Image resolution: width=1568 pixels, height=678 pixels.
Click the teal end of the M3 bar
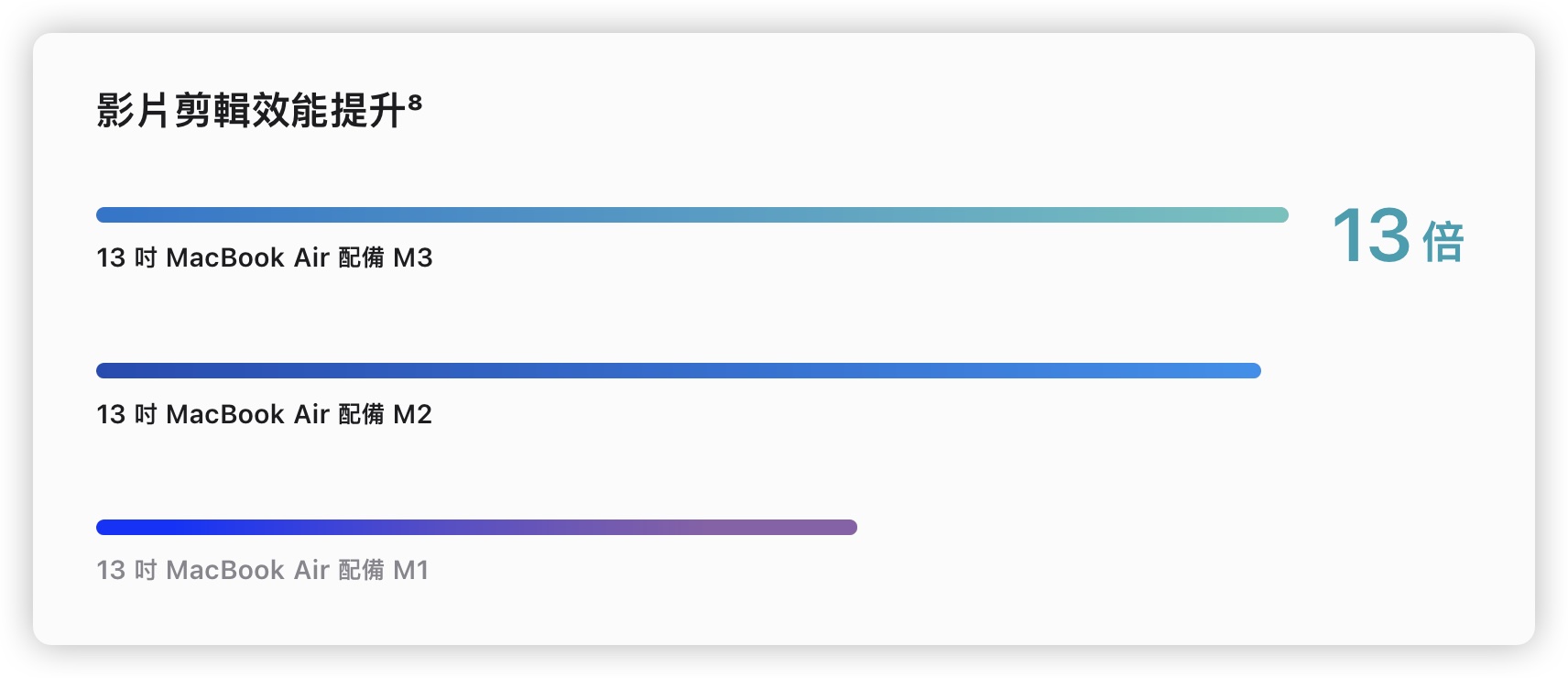click(x=1269, y=214)
